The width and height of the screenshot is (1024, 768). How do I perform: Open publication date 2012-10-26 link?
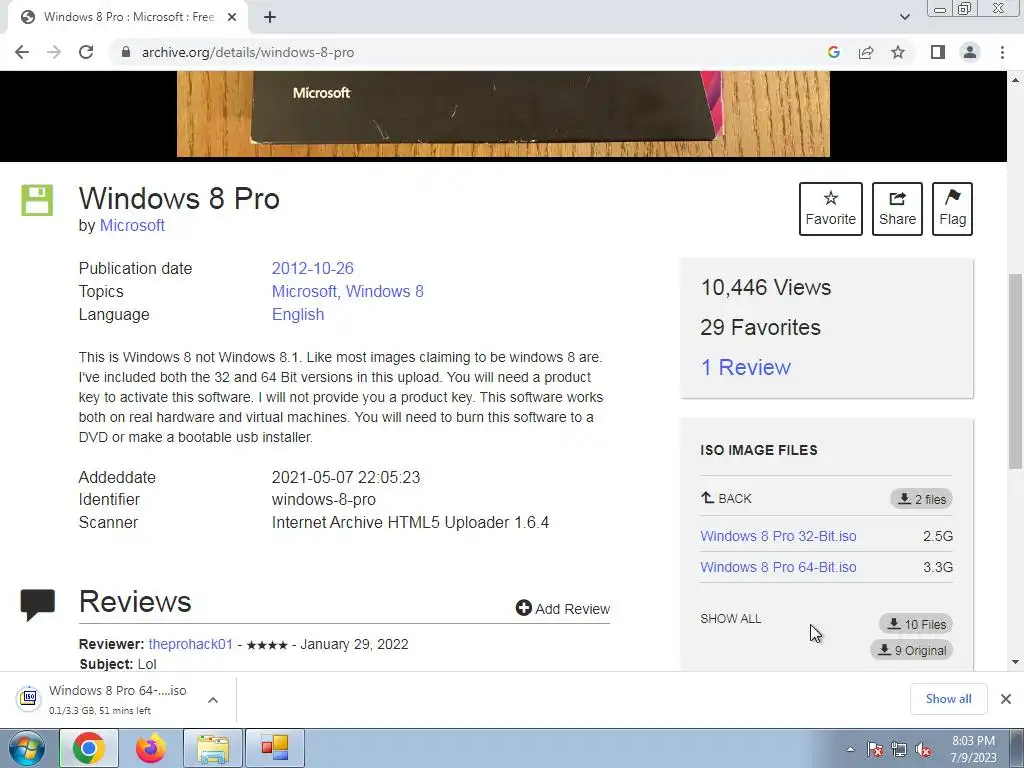[x=312, y=268]
